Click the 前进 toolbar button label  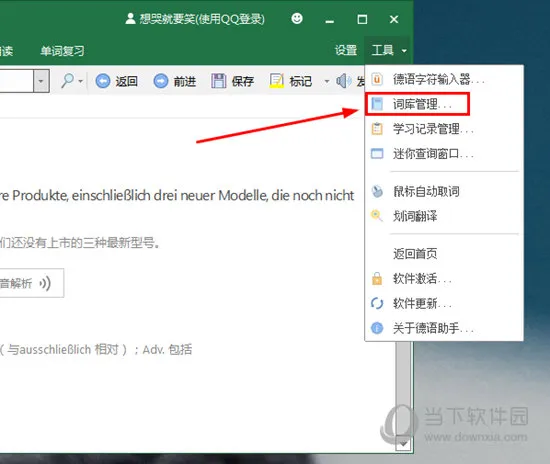(x=185, y=81)
